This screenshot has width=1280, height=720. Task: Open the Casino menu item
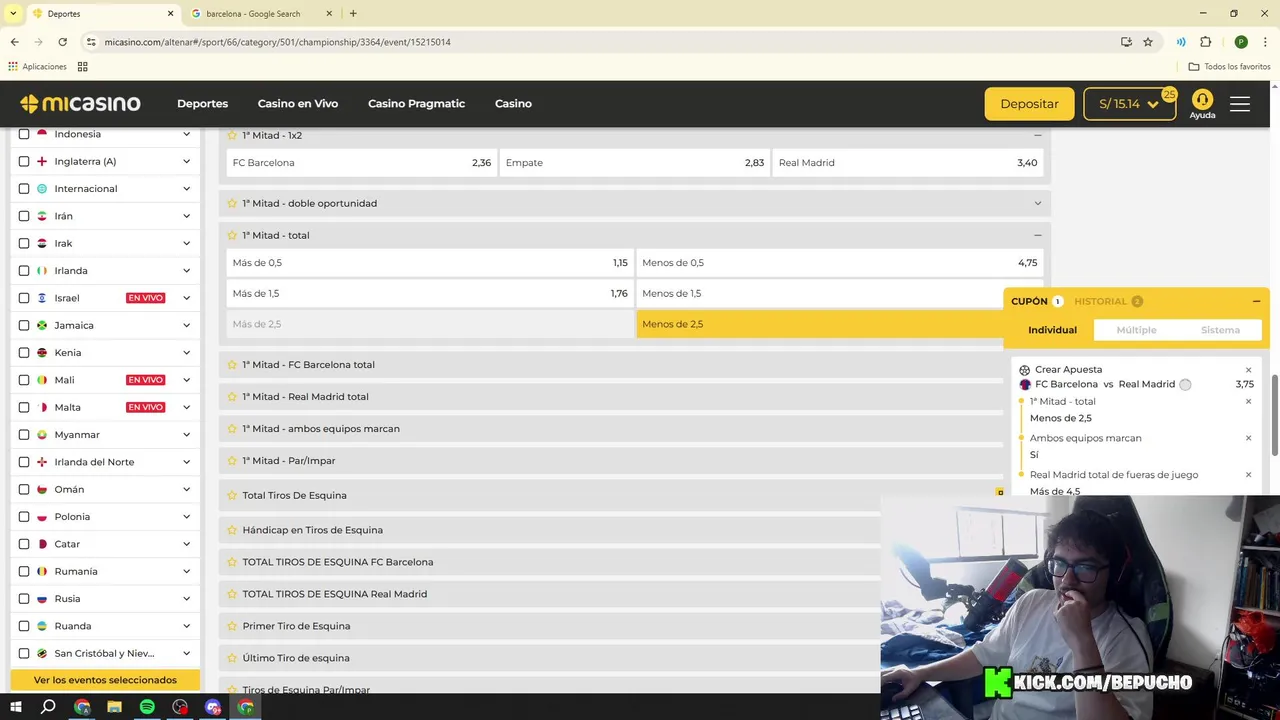[513, 104]
